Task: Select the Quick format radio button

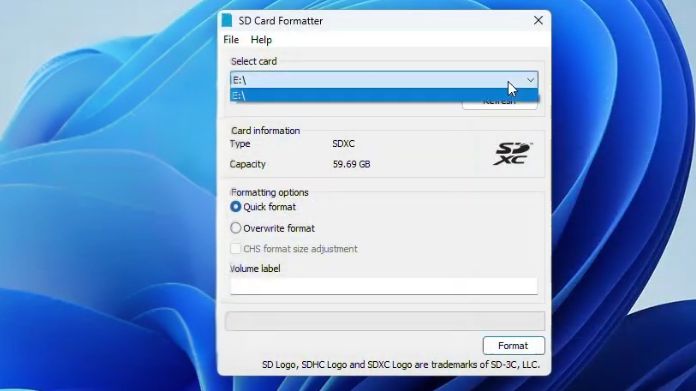Action: [236, 207]
